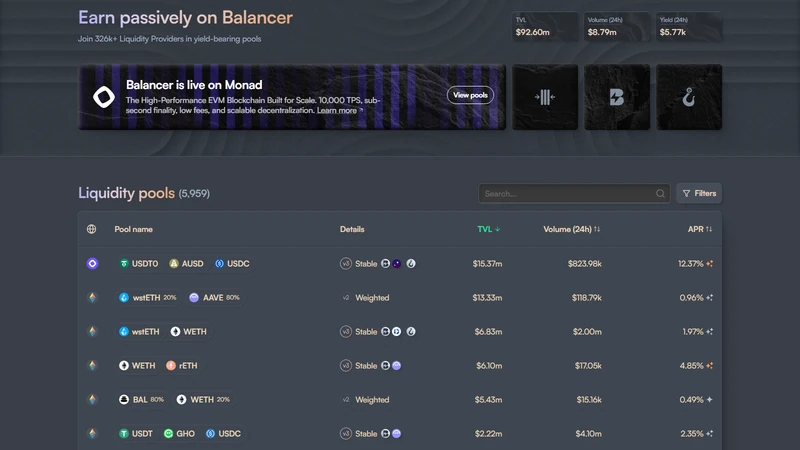Sort pools by TVL column
This screenshot has height=450, width=800.
coord(489,229)
